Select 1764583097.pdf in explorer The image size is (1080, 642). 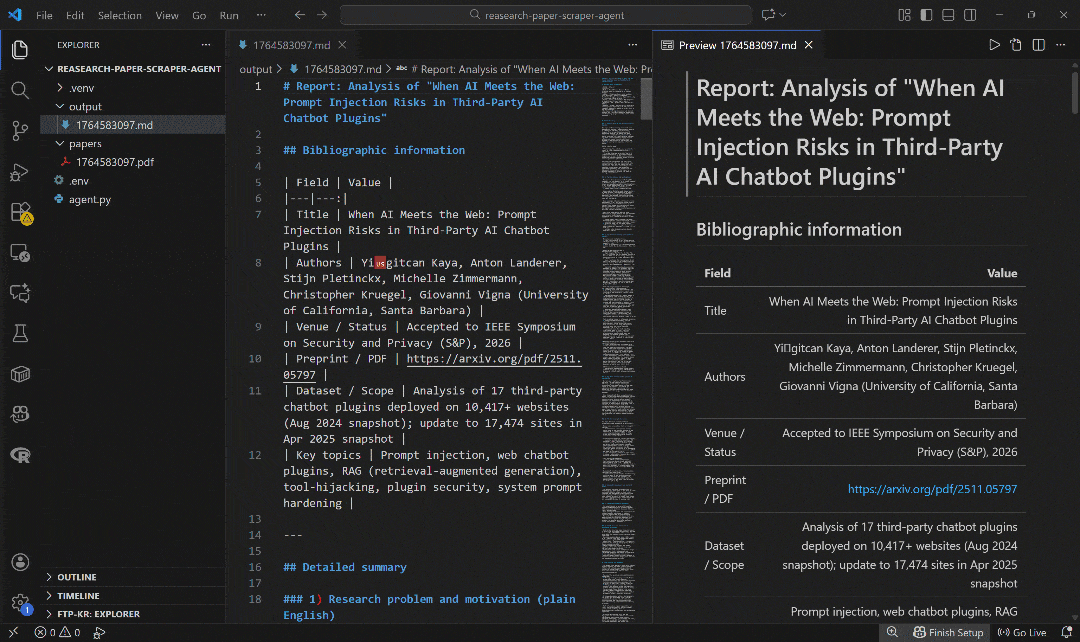[133, 163]
